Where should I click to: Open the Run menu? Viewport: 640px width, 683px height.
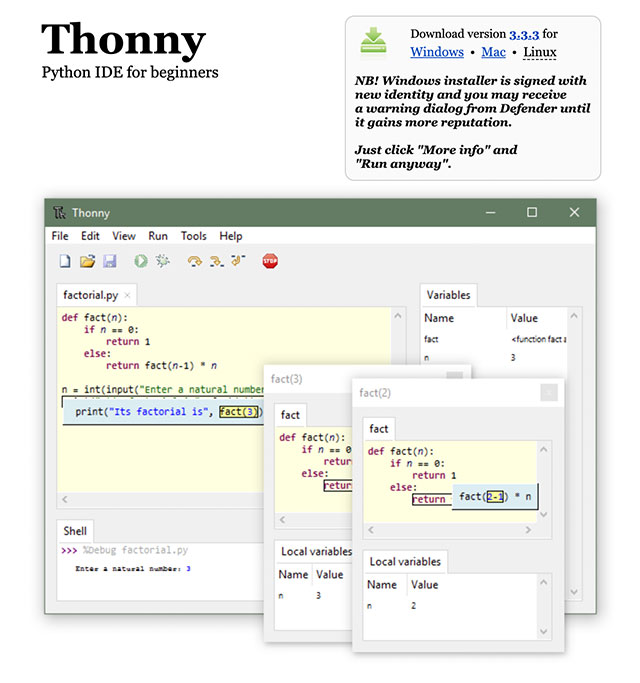tap(158, 236)
